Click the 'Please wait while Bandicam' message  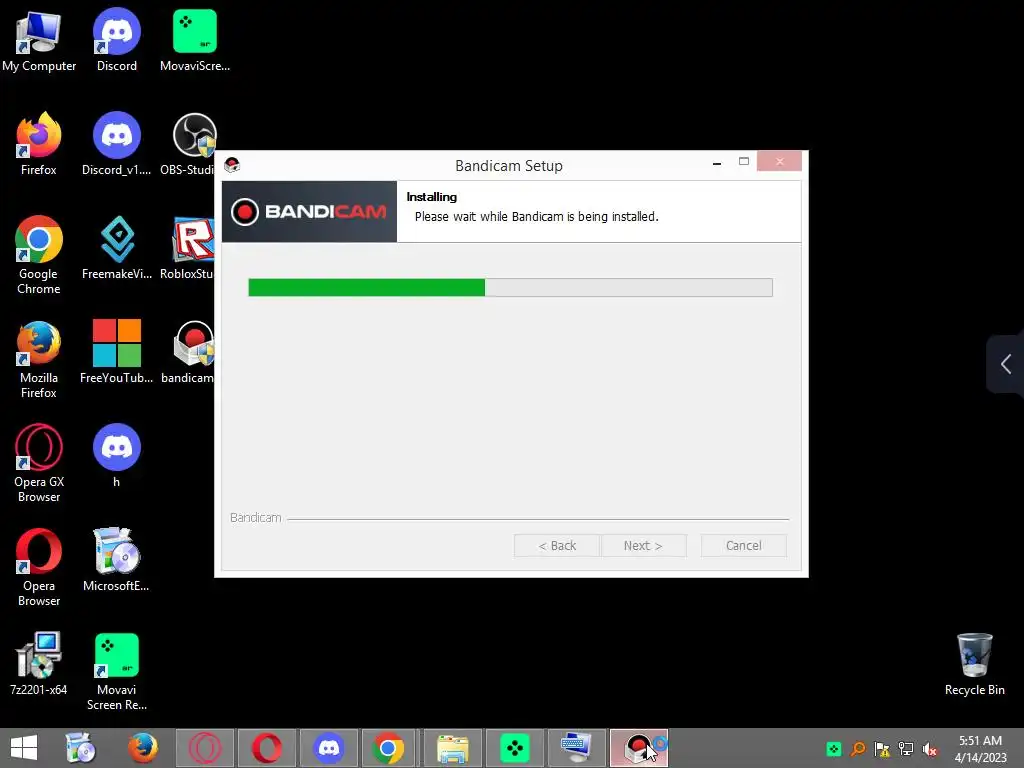[536, 217]
